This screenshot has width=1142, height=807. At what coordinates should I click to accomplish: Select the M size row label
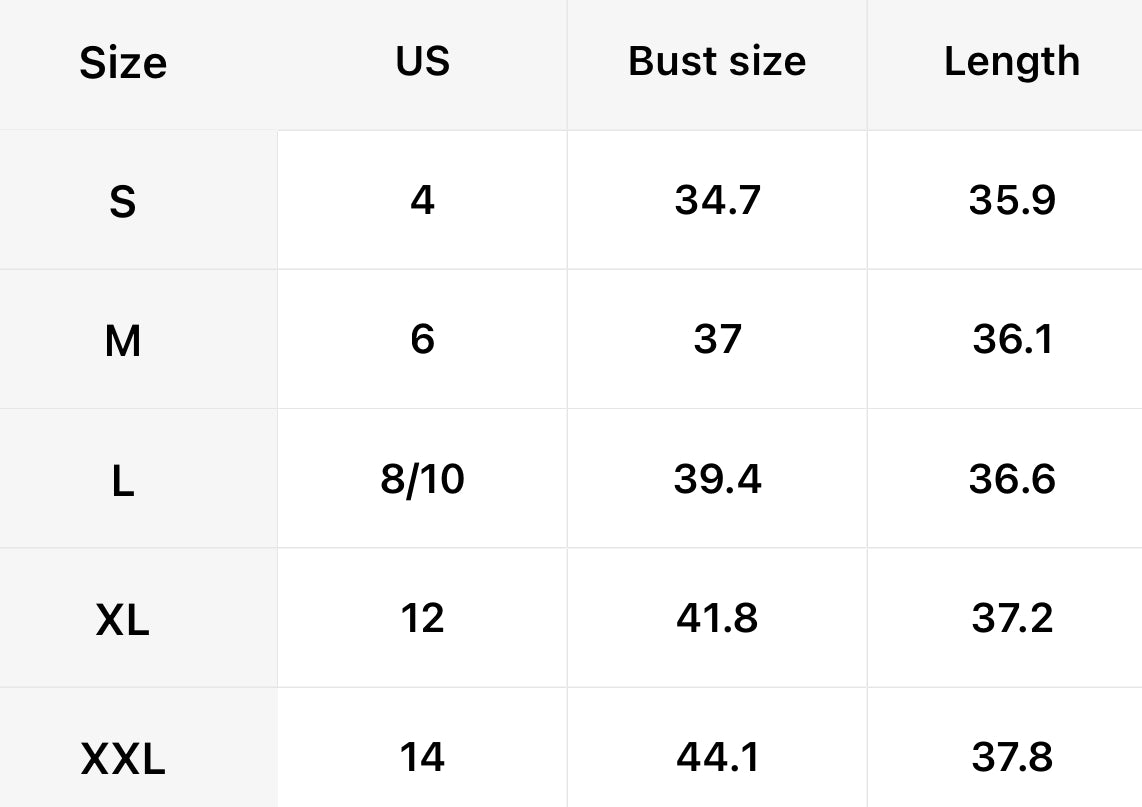(x=123, y=342)
